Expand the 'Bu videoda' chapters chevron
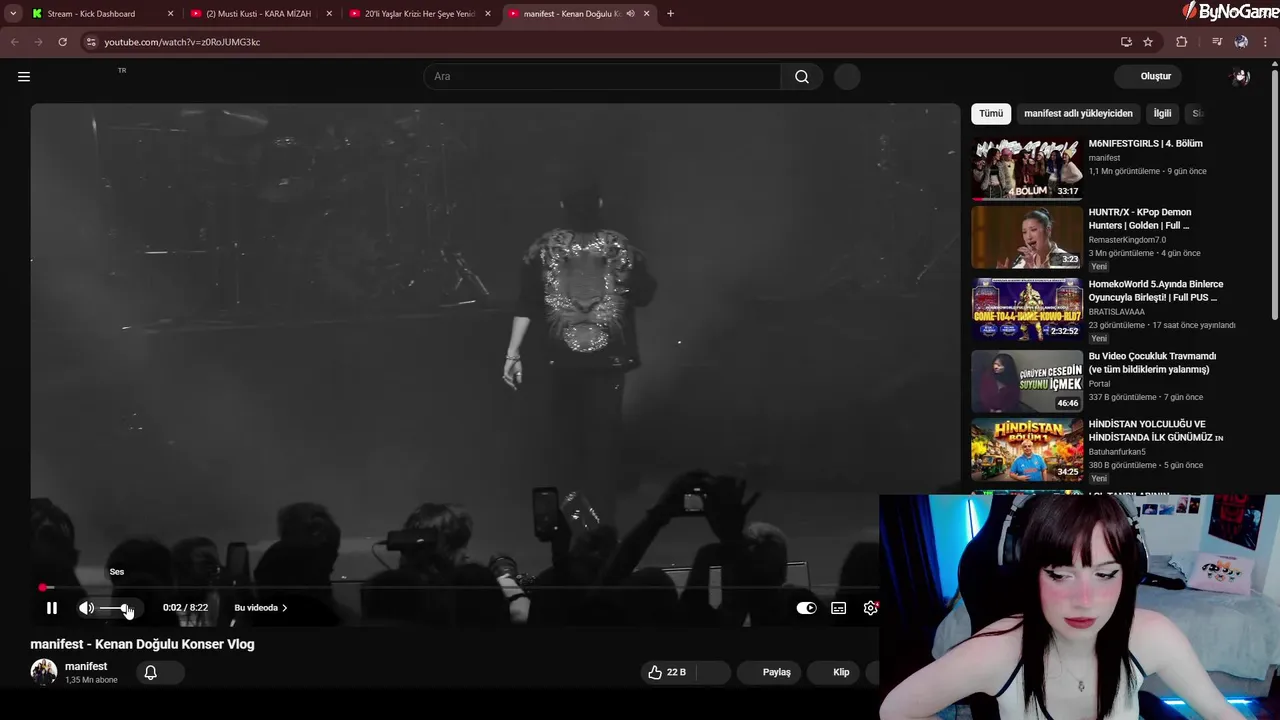The image size is (1280, 720). 285,608
